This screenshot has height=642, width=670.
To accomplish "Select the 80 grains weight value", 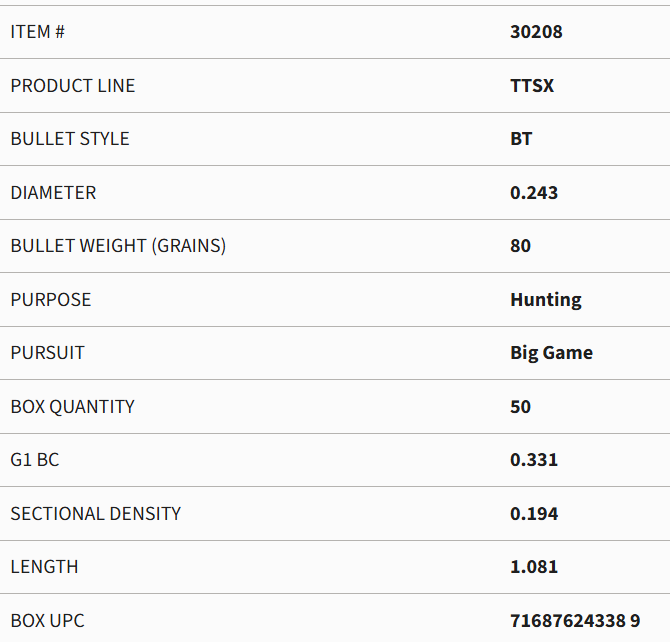I will pos(520,246).
